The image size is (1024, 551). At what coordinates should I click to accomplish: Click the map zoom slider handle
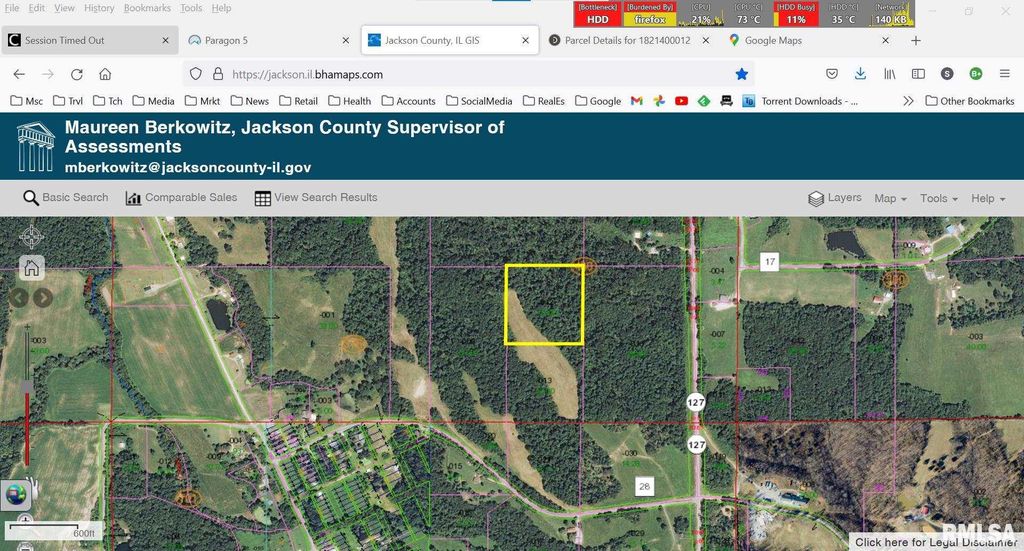pyautogui.click(x=27, y=386)
